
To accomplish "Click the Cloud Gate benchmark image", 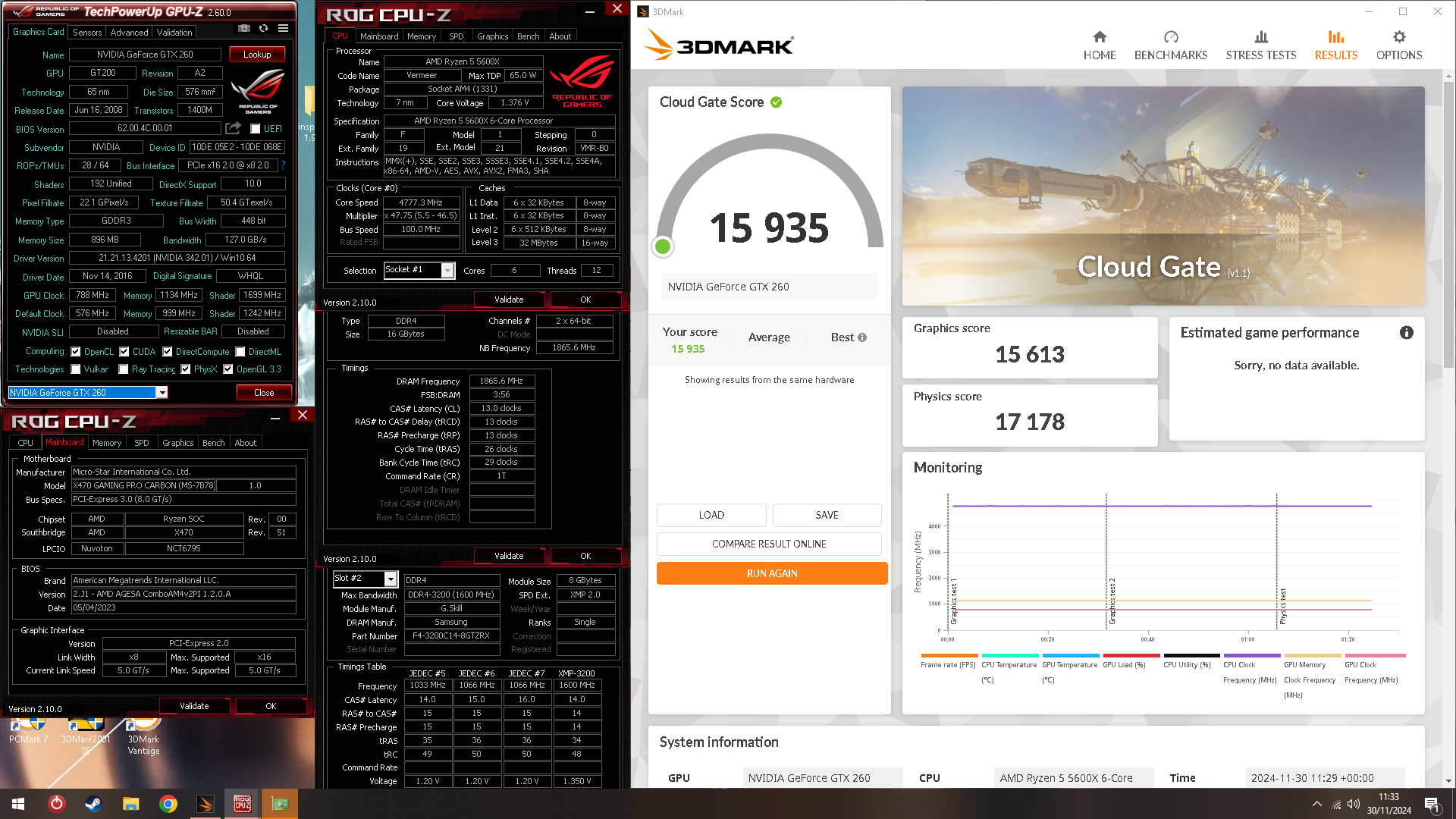I will tap(1163, 196).
